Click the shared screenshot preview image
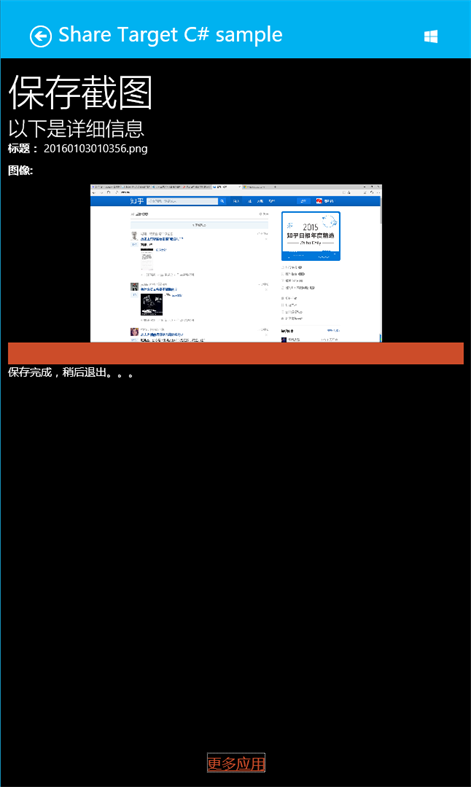 [x=236, y=264]
